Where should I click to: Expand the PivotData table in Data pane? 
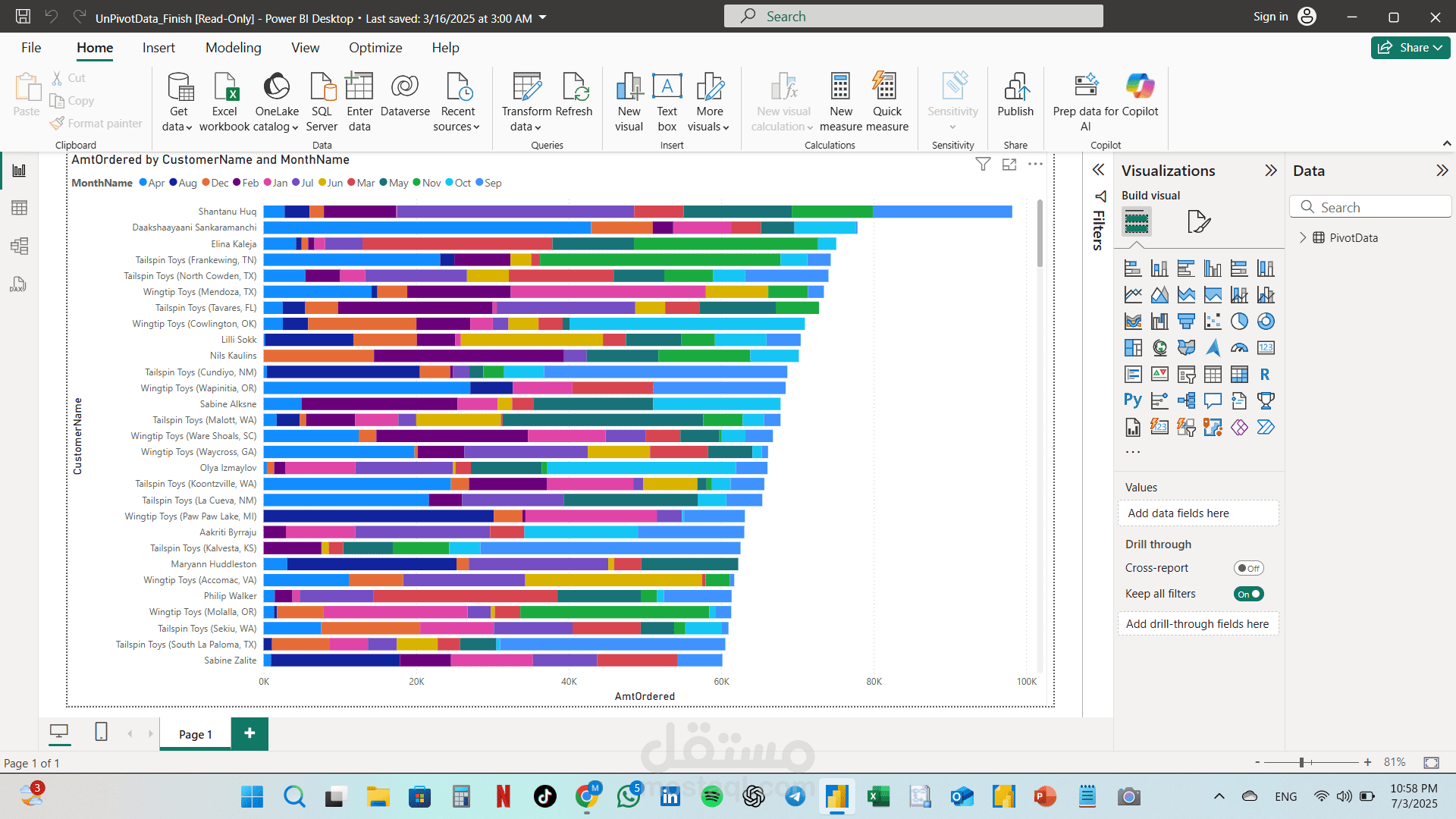pyautogui.click(x=1303, y=237)
